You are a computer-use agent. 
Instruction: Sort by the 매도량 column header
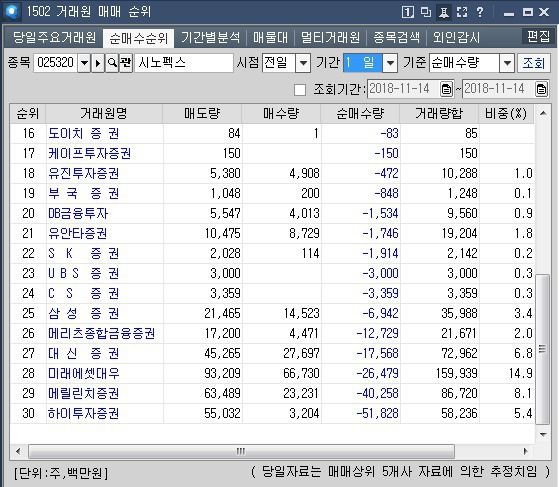(x=202, y=114)
